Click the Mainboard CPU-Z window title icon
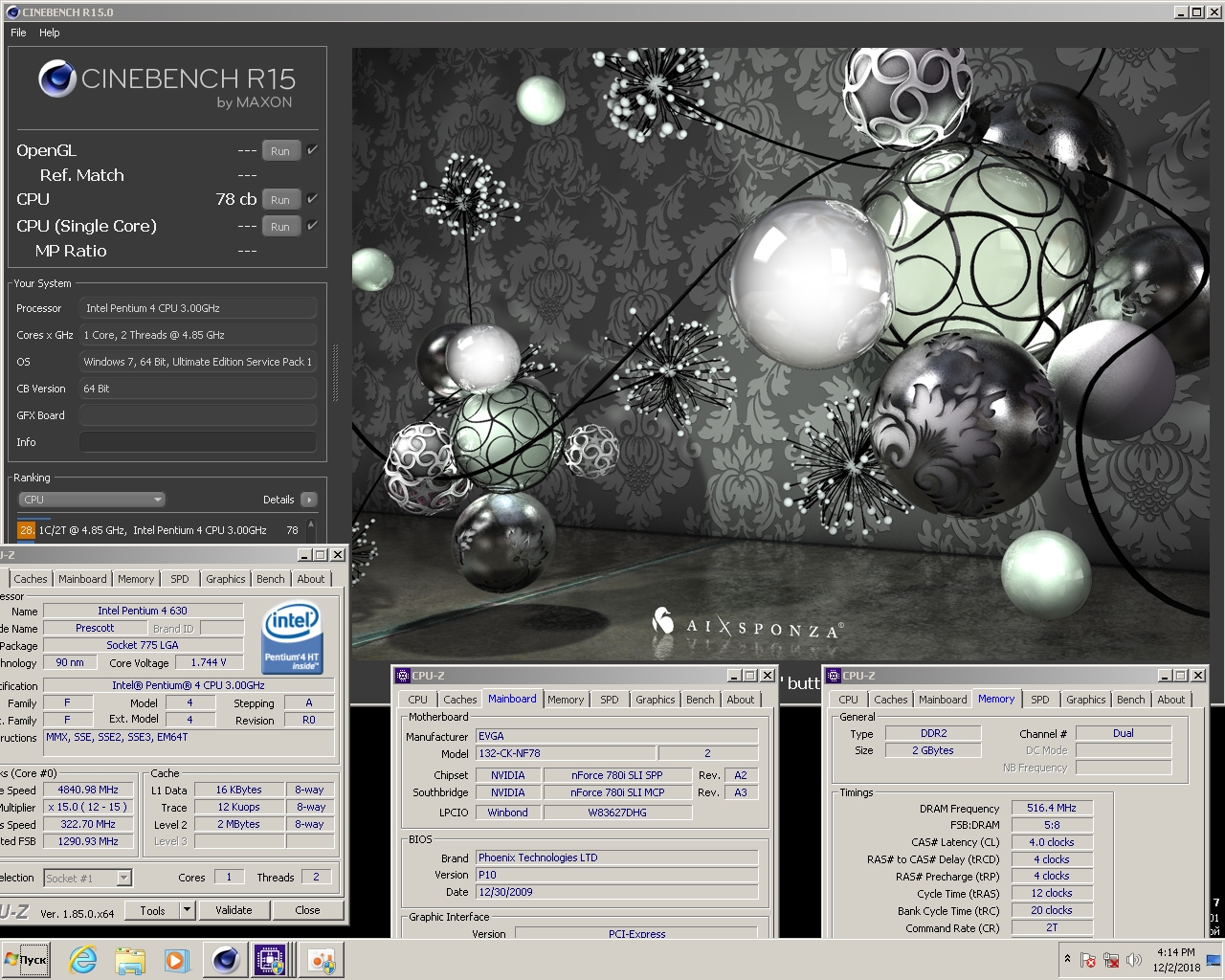The height and width of the screenshot is (980, 1225). [403, 676]
